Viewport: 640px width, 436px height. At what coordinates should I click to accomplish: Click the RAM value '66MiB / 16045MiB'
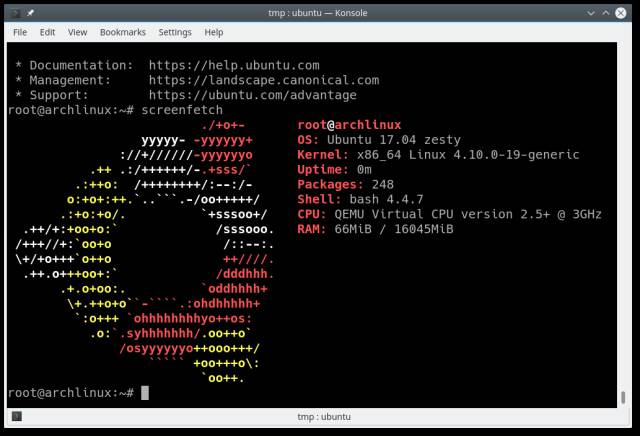point(394,229)
